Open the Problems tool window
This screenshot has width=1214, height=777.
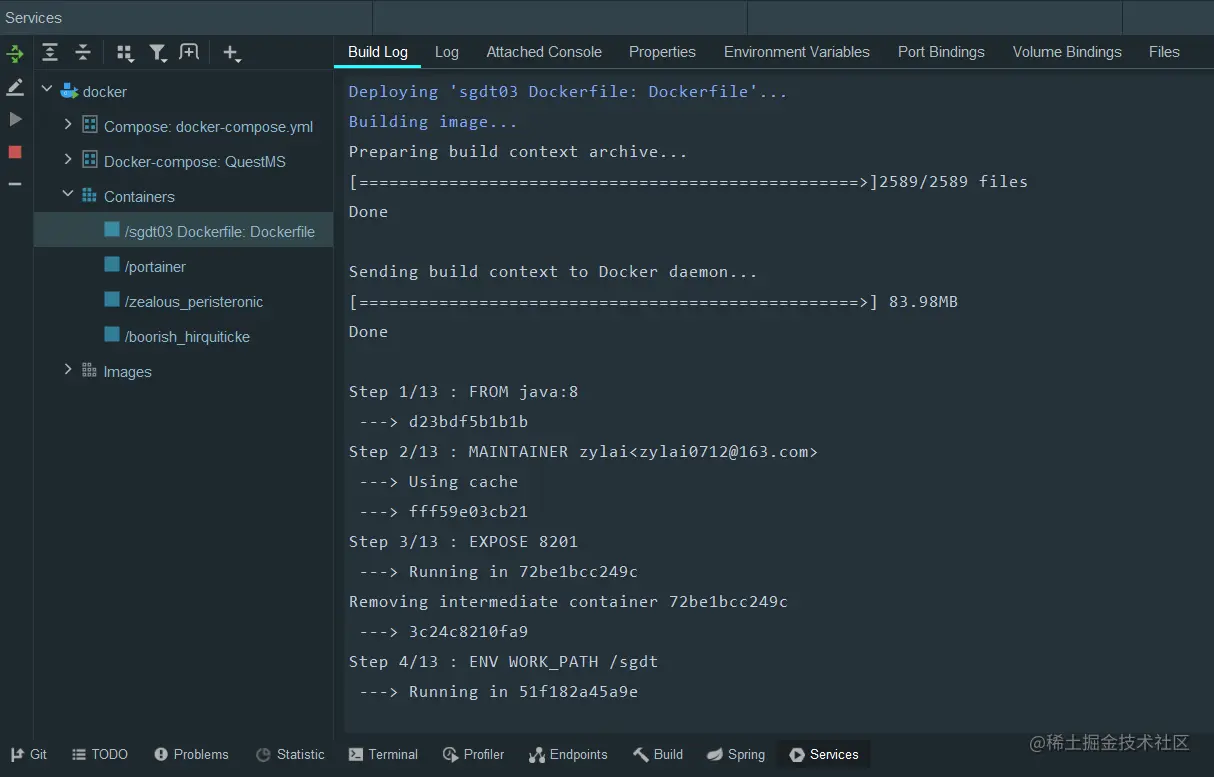191,754
